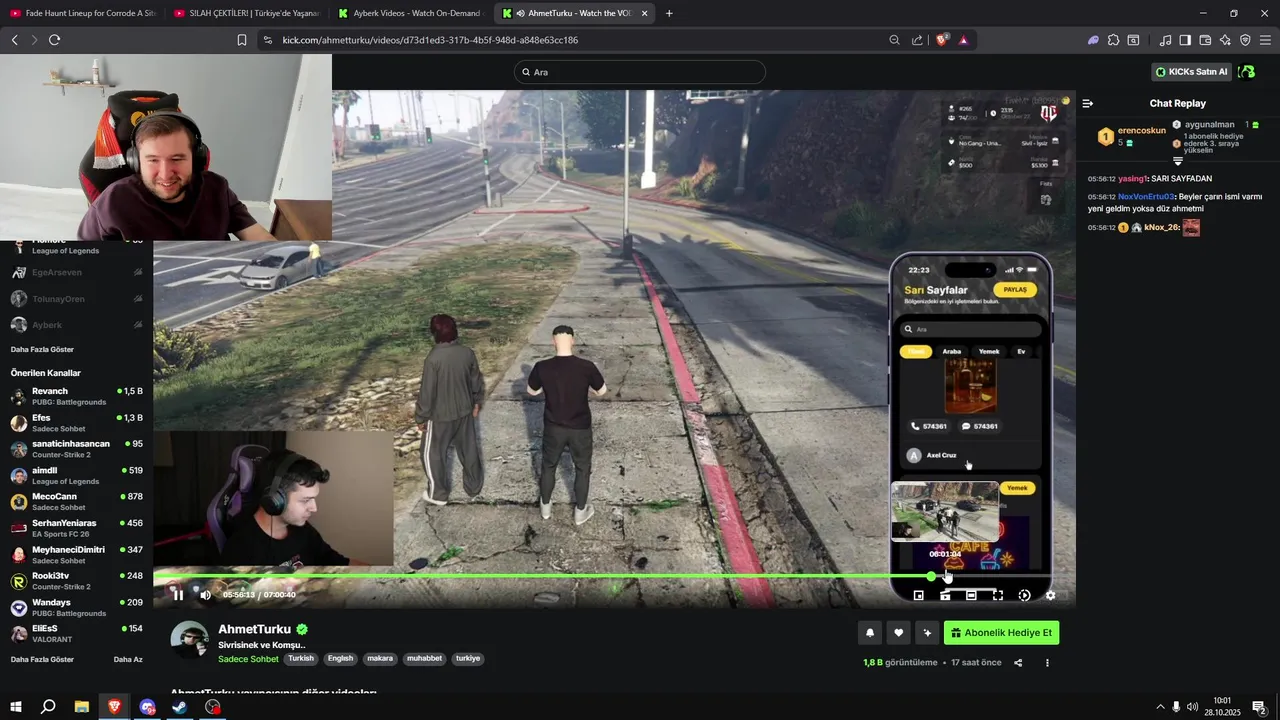Viewport: 1280px width, 720px height.
Task: Open the TolunayOren channel
Action: tap(77, 299)
